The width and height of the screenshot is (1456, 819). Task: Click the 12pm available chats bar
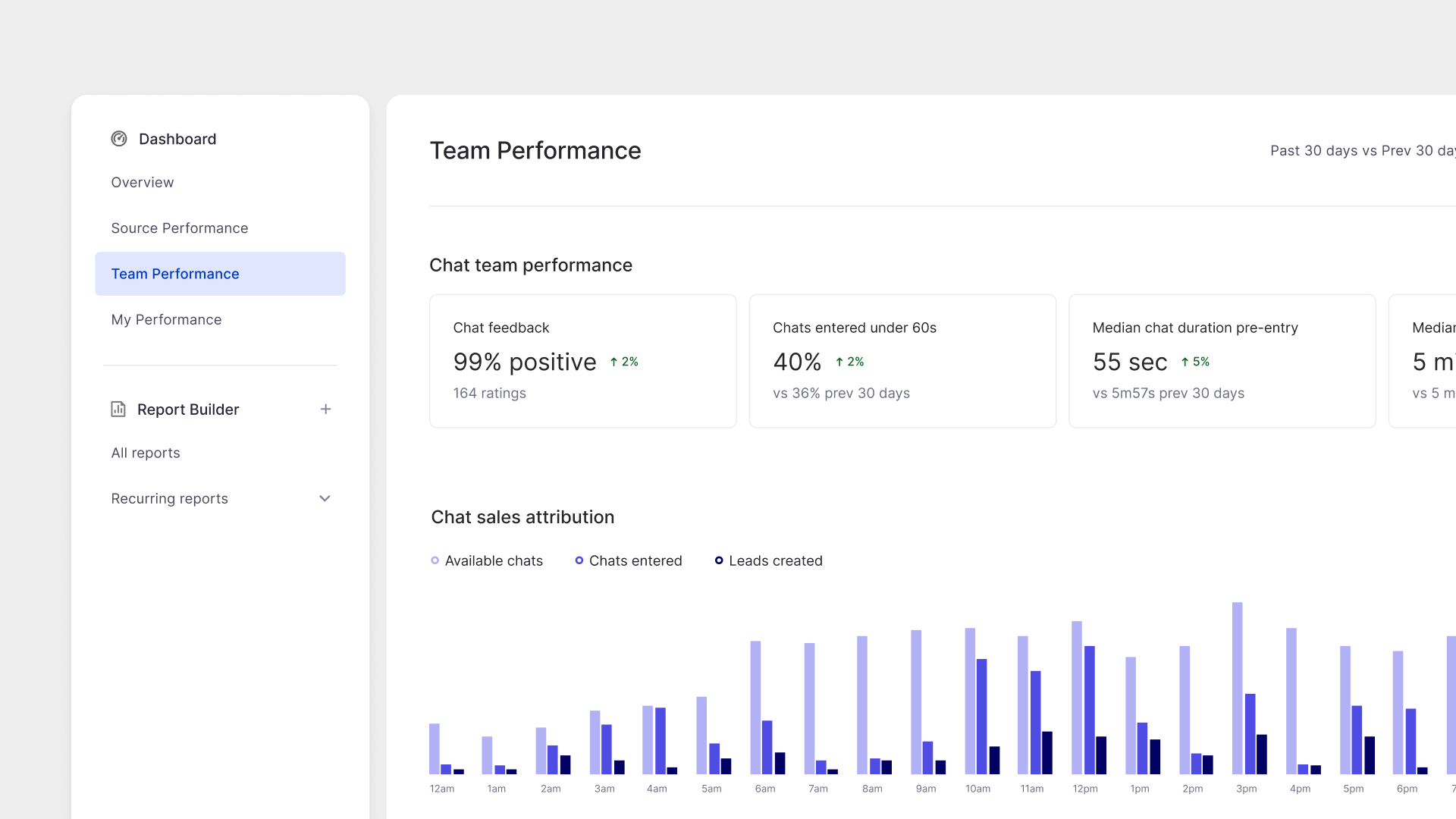(x=1077, y=698)
